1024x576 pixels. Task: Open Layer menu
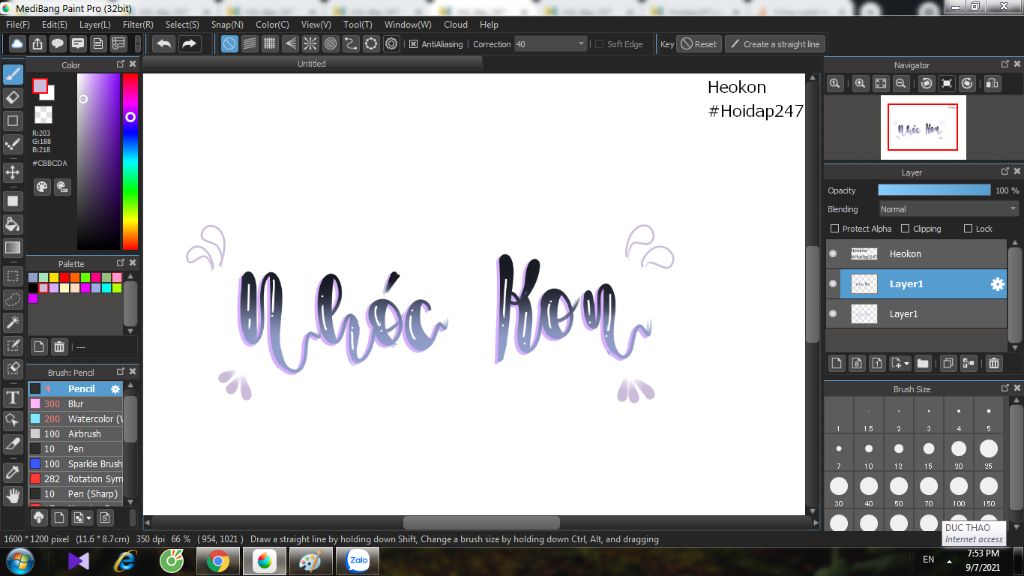95,24
